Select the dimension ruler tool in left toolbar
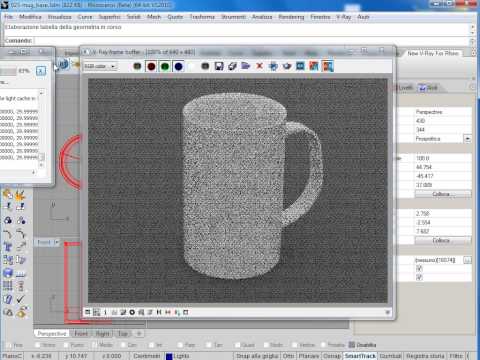480x360 pixels. (x=21, y=273)
